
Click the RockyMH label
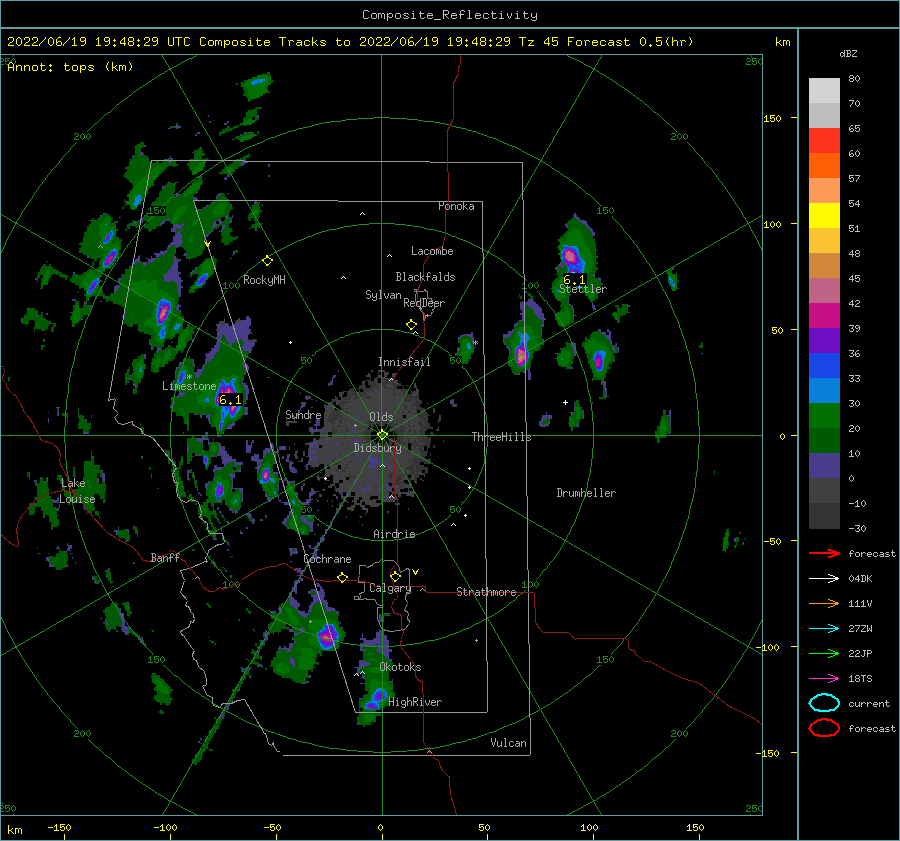point(264,280)
